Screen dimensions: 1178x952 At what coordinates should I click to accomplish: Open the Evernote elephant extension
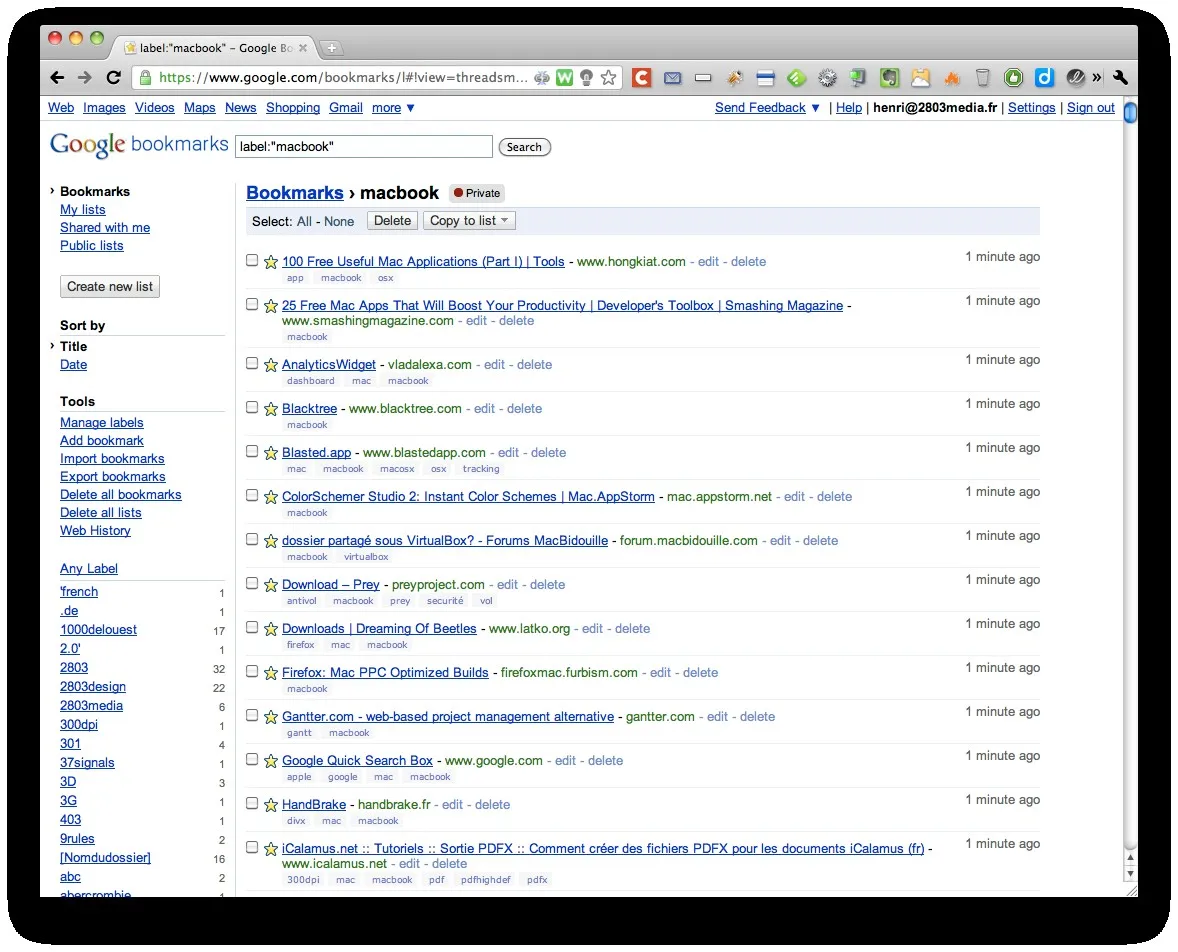[x=890, y=77]
